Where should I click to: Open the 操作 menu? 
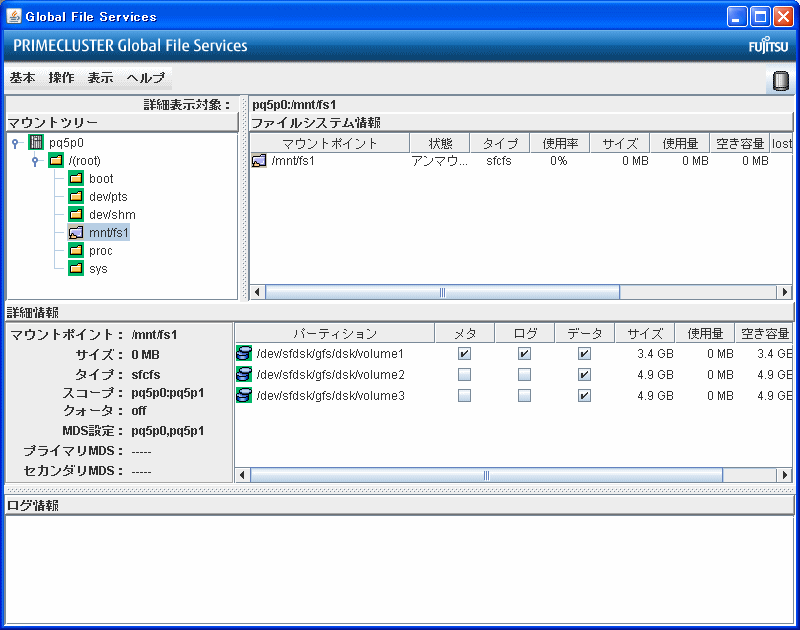pos(61,78)
